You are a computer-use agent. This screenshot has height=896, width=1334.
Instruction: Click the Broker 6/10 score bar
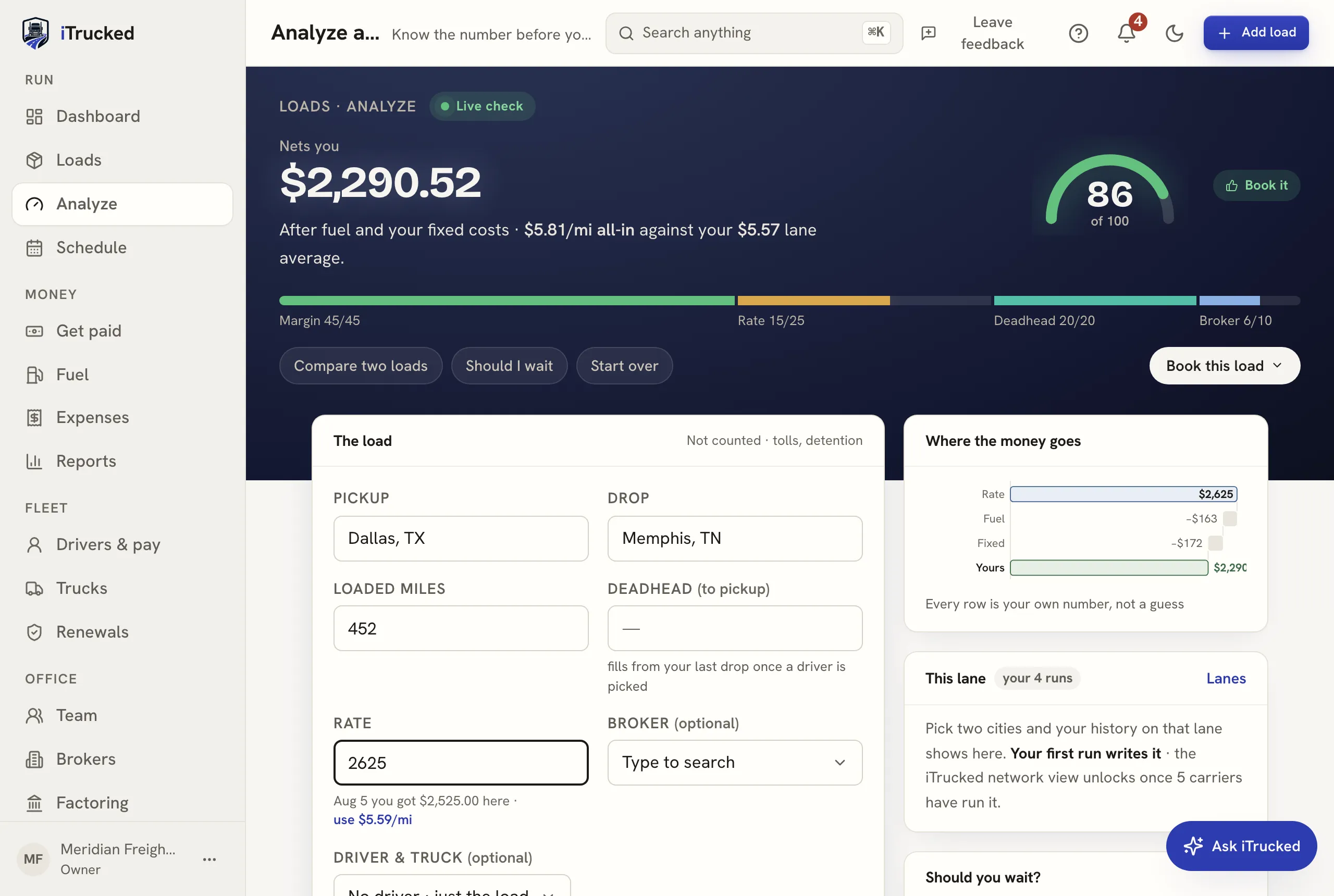pos(1250,301)
